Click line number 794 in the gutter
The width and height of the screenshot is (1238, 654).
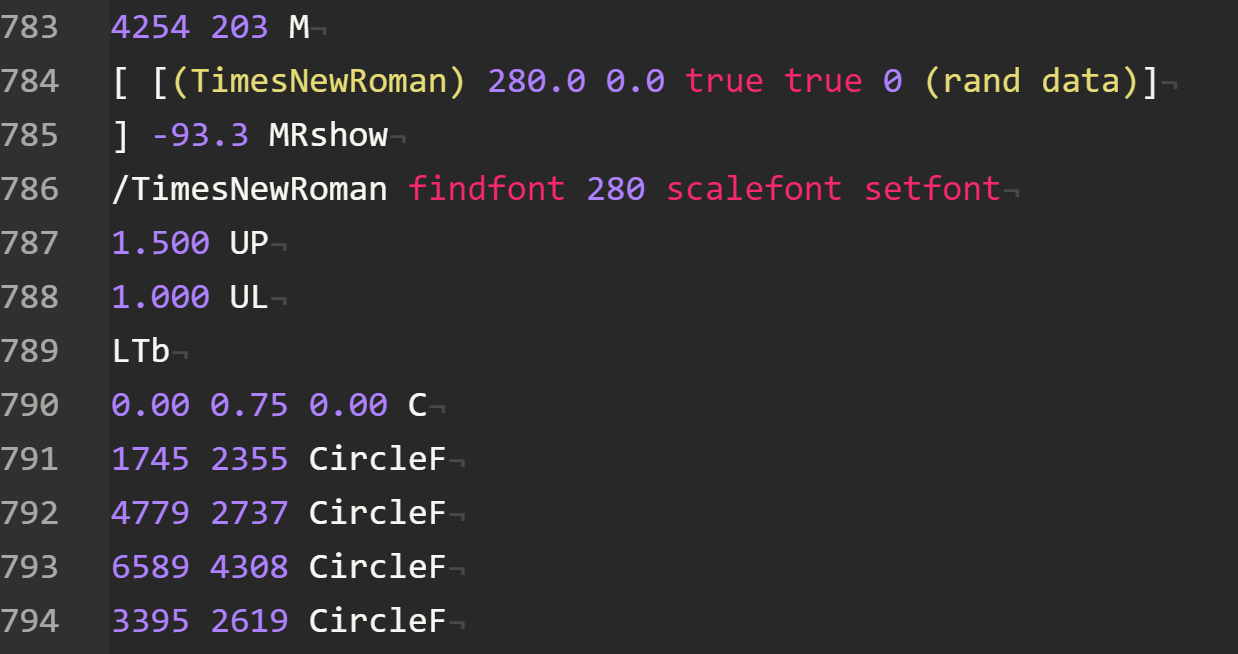[x=29, y=621]
